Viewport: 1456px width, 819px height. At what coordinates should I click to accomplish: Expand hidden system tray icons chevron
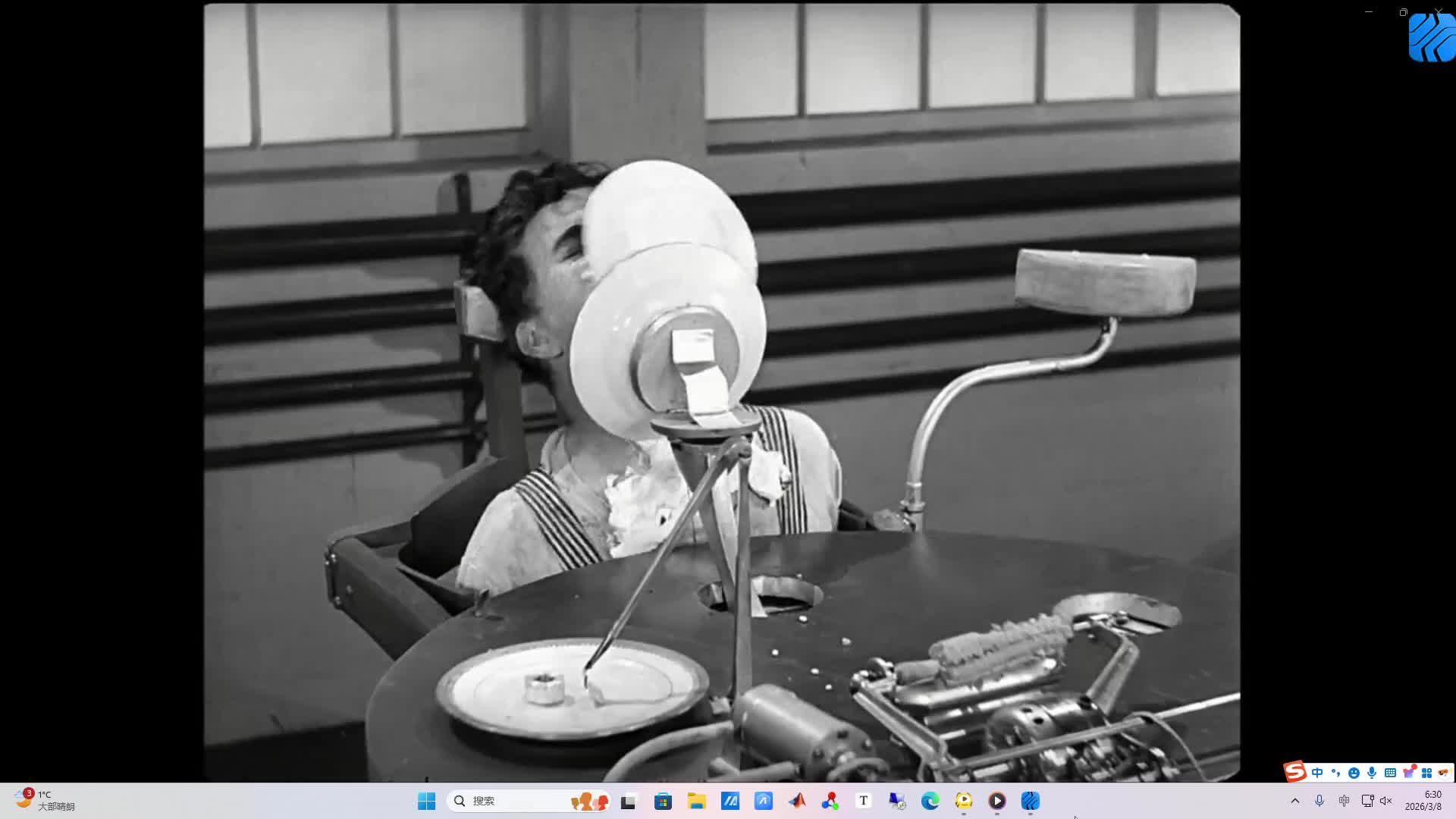[1295, 801]
